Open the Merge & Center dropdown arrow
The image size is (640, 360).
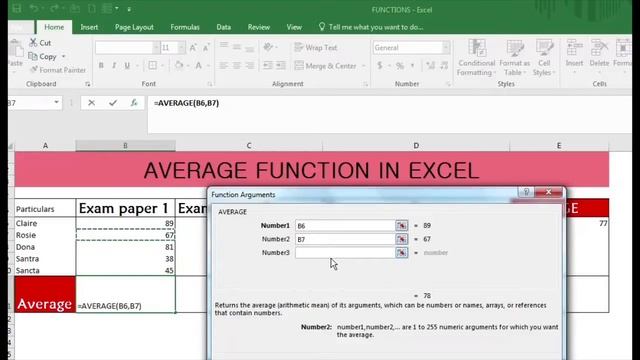tap(363, 66)
